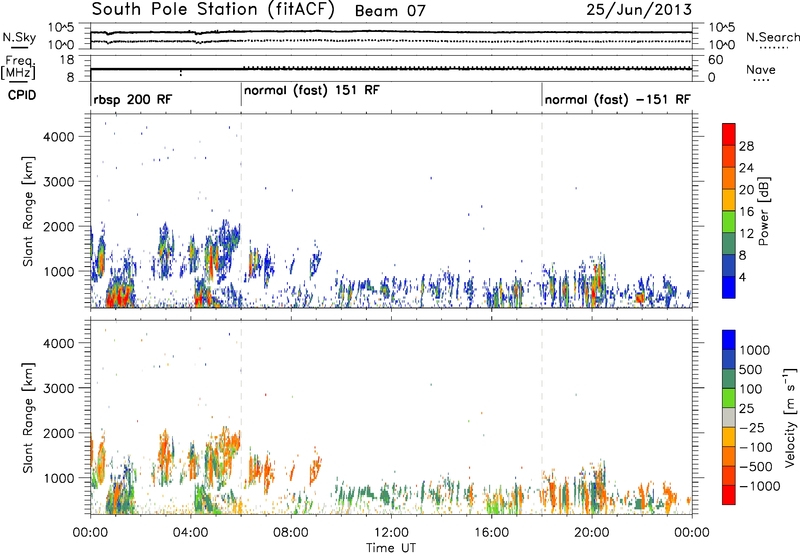Select the blue top segment of Velocity colorbar
Screen dimensions: 800x554
pyautogui.click(x=729, y=340)
